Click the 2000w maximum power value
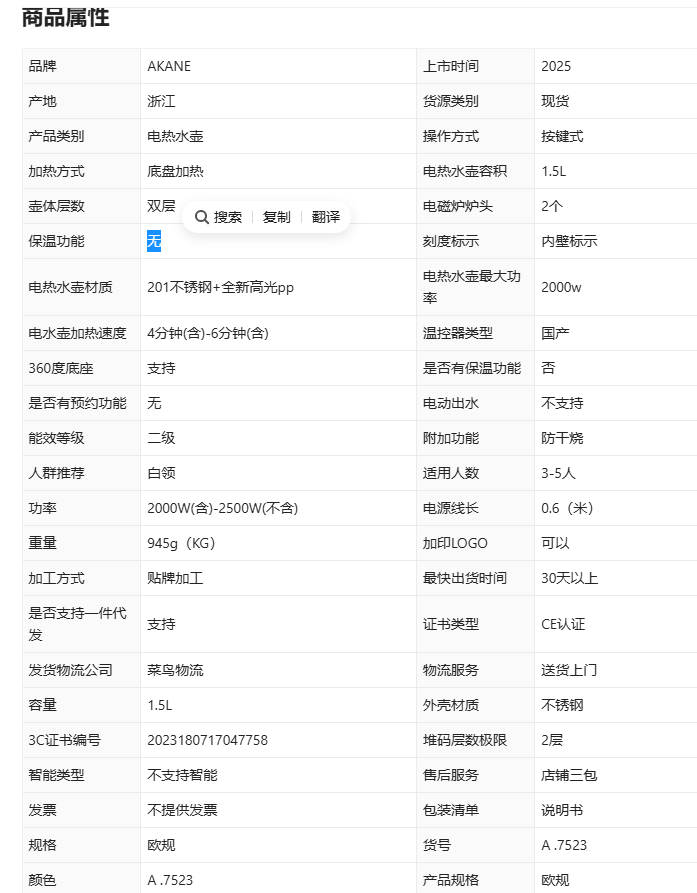This screenshot has width=697, height=893. coord(561,287)
